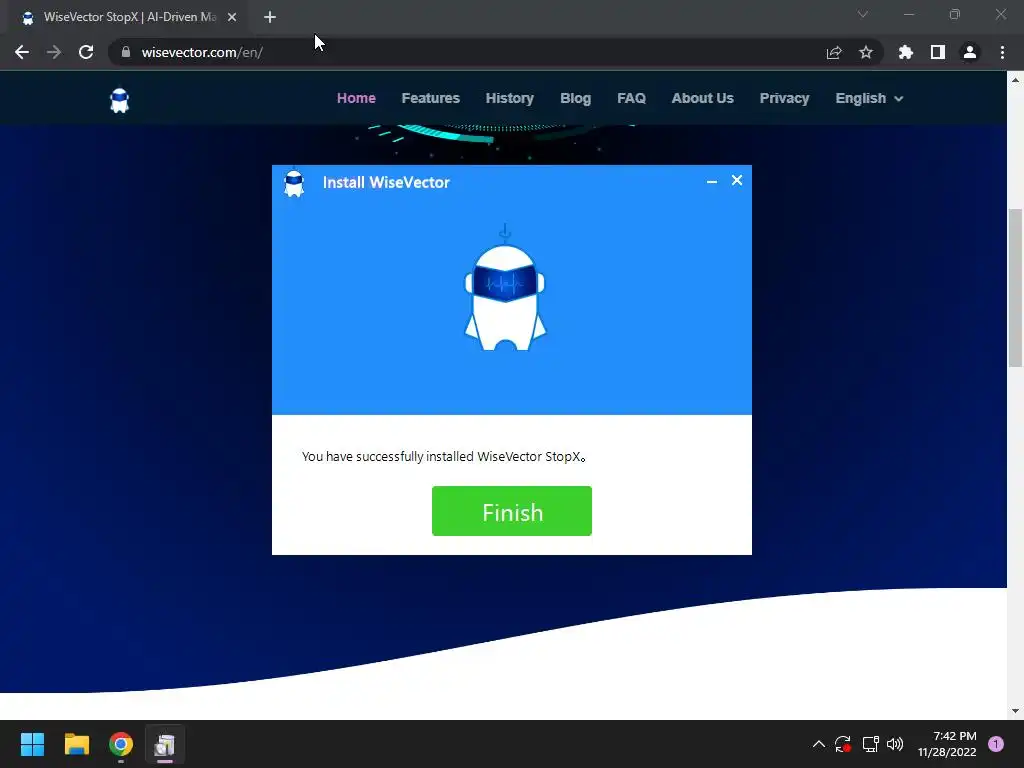The height and width of the screenshot is (768, 1024).
Task: Open the Windows Start menu
Action: (x=32, y=744)
